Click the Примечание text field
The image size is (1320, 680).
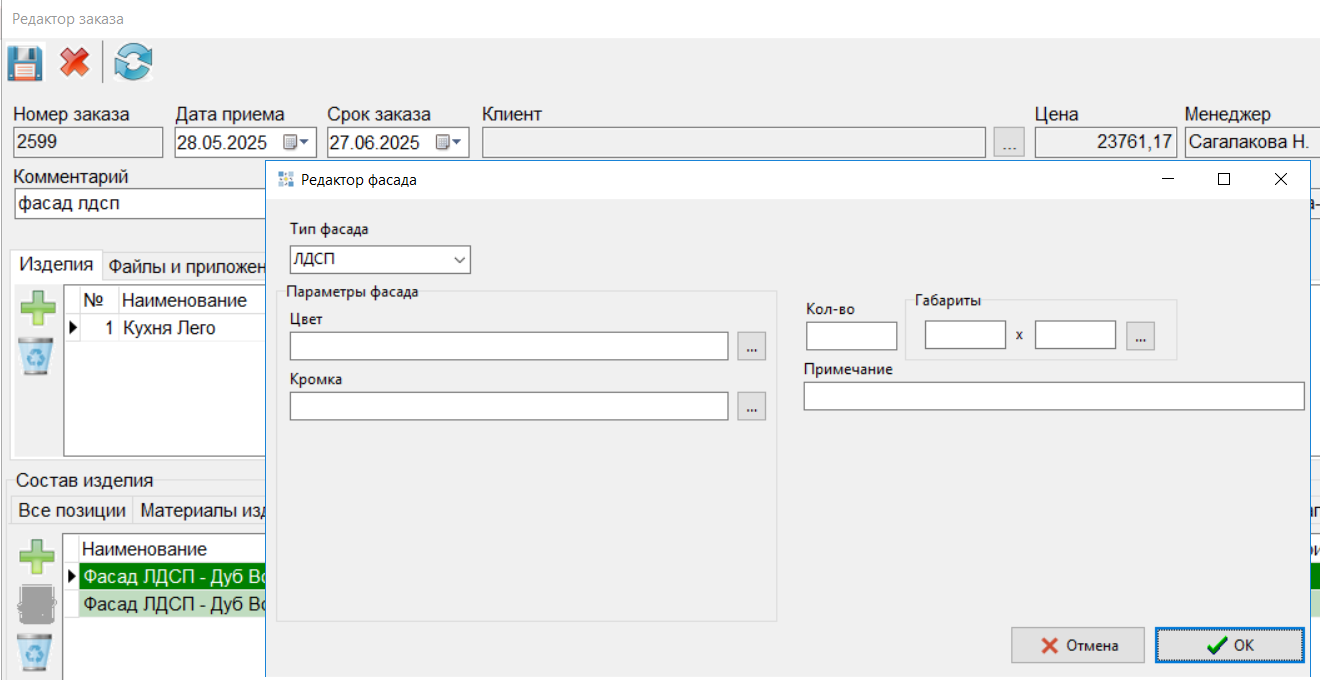tap(1053, 396)
